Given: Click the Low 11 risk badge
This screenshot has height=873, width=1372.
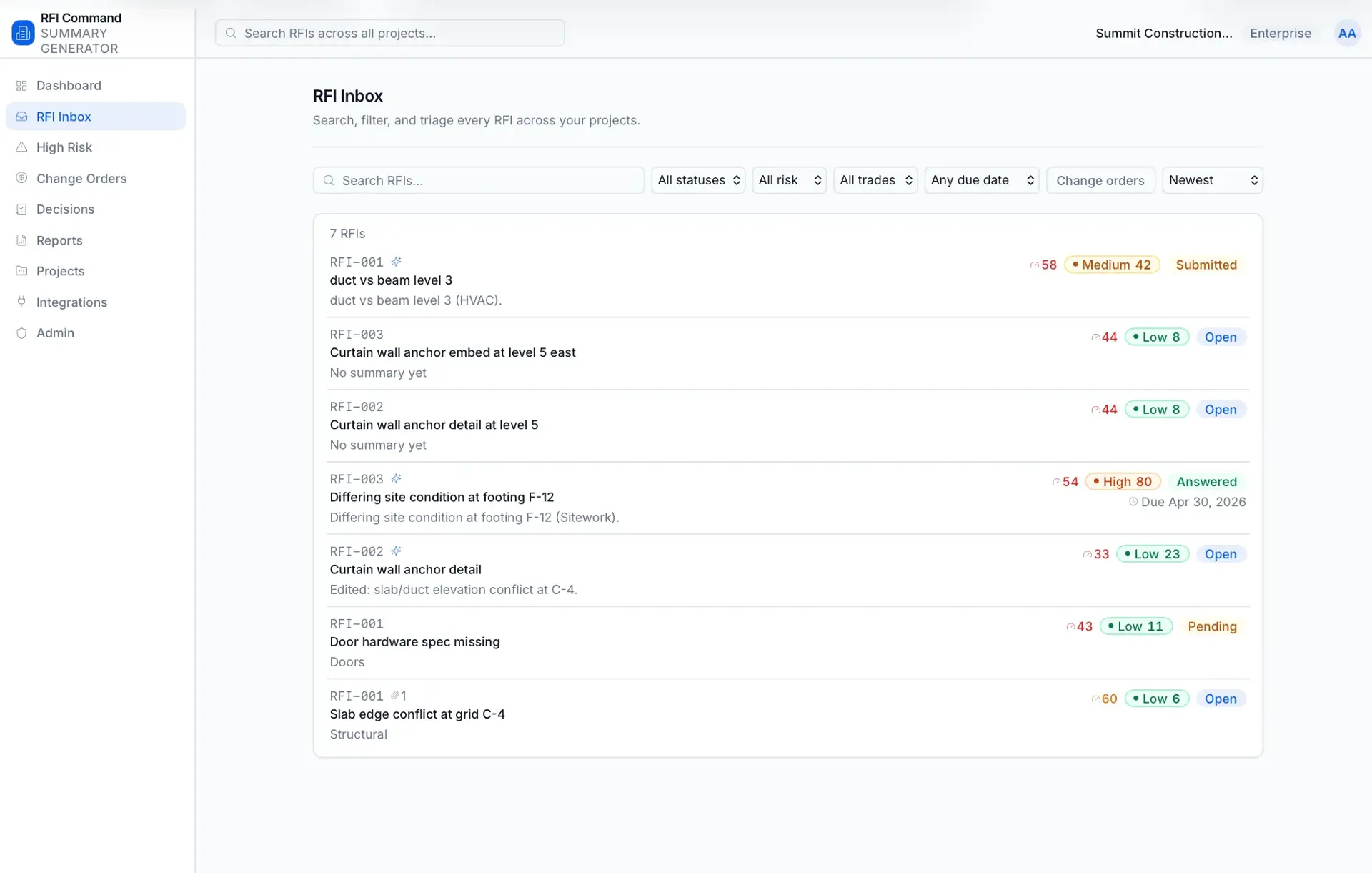Looking at the screenshot, I should click(1136, 626).
